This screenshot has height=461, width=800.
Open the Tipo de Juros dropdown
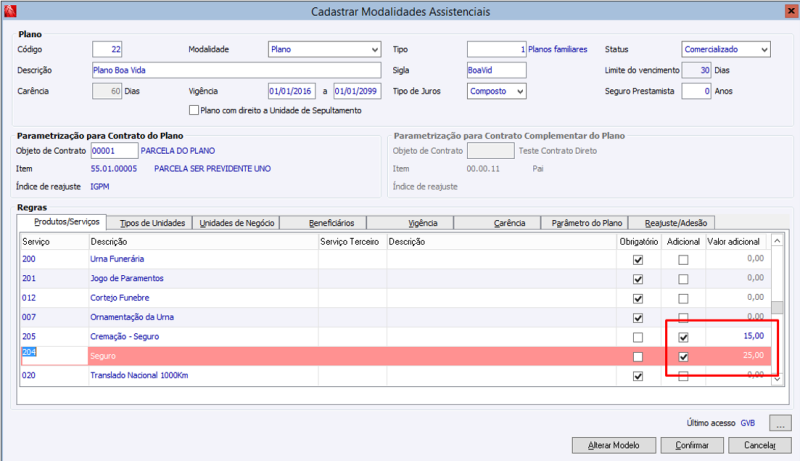point(519,91)
